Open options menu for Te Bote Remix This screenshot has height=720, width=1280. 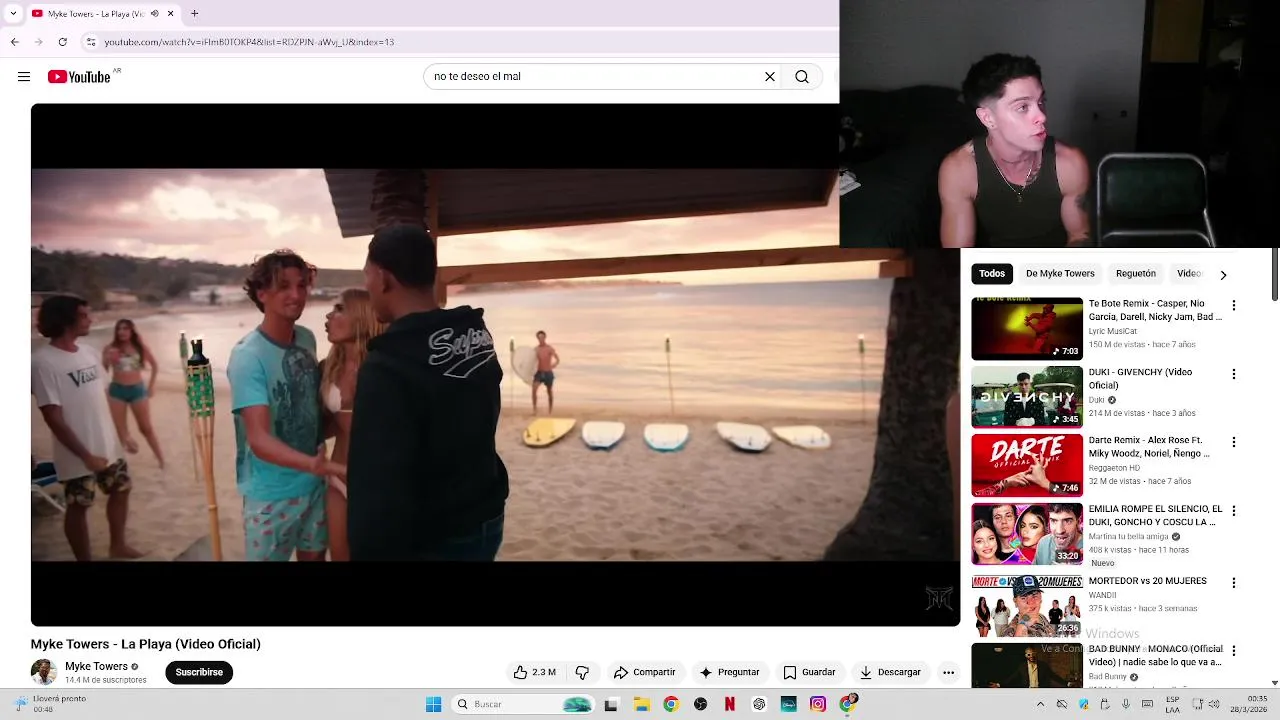click(1234, 306)
